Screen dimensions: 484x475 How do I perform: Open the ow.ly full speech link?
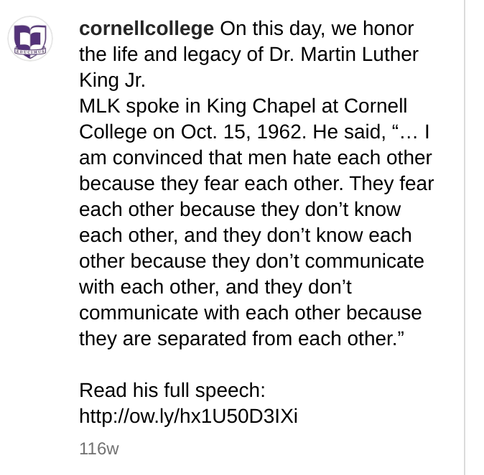click(x=188, y=416)
